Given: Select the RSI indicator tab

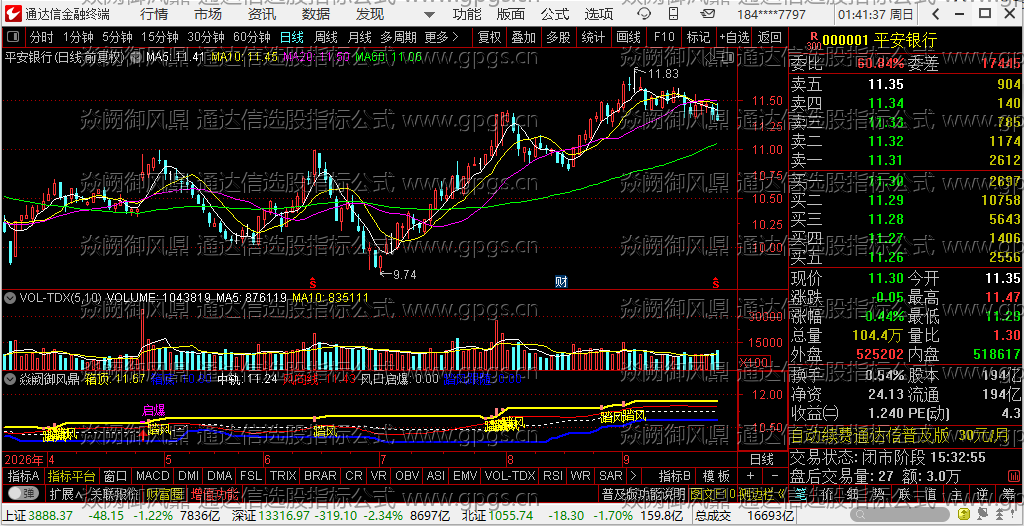Looking at the screenshot, I should [552, 476].
